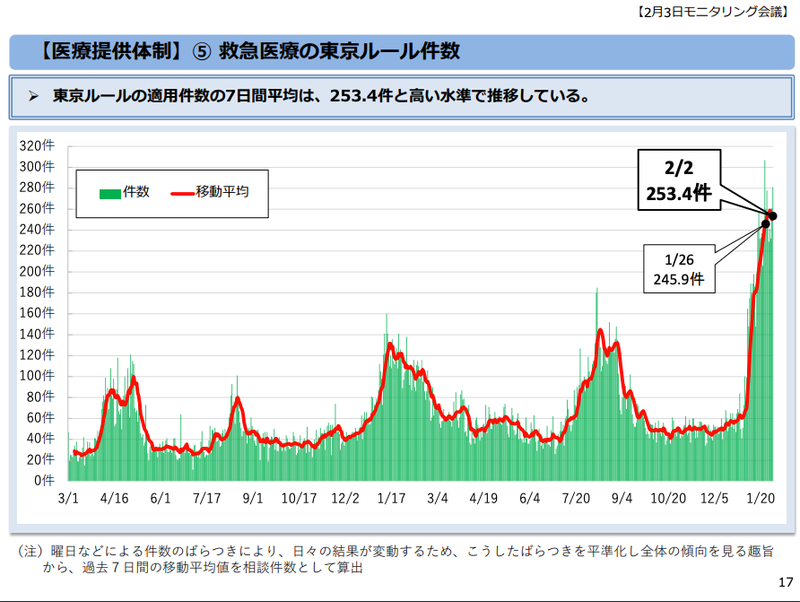Click the 280件 y-axis label
Screen dimensions: 800x602
[x=37, y=188]
